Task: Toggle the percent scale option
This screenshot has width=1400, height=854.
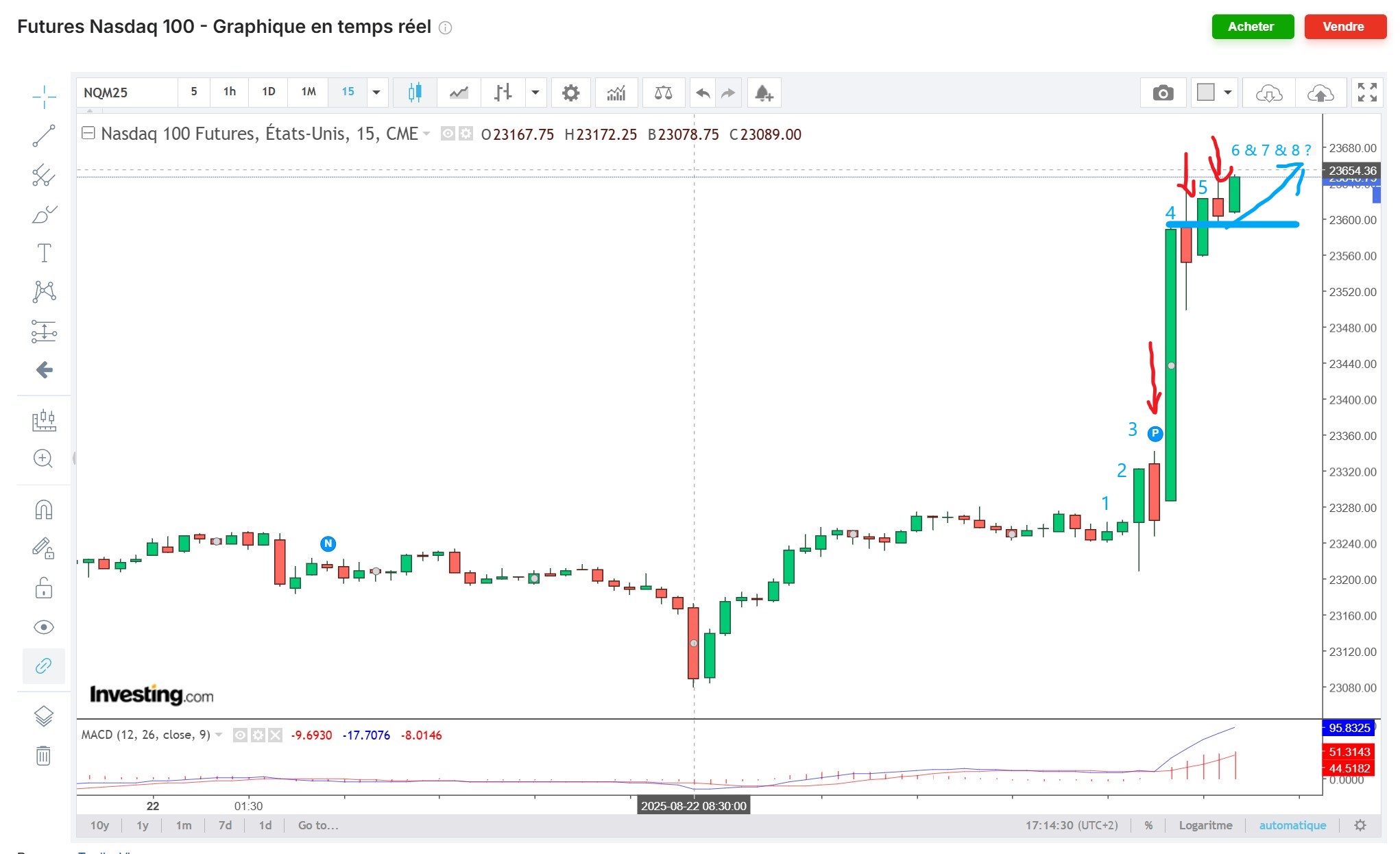Action: (1148, 825)
